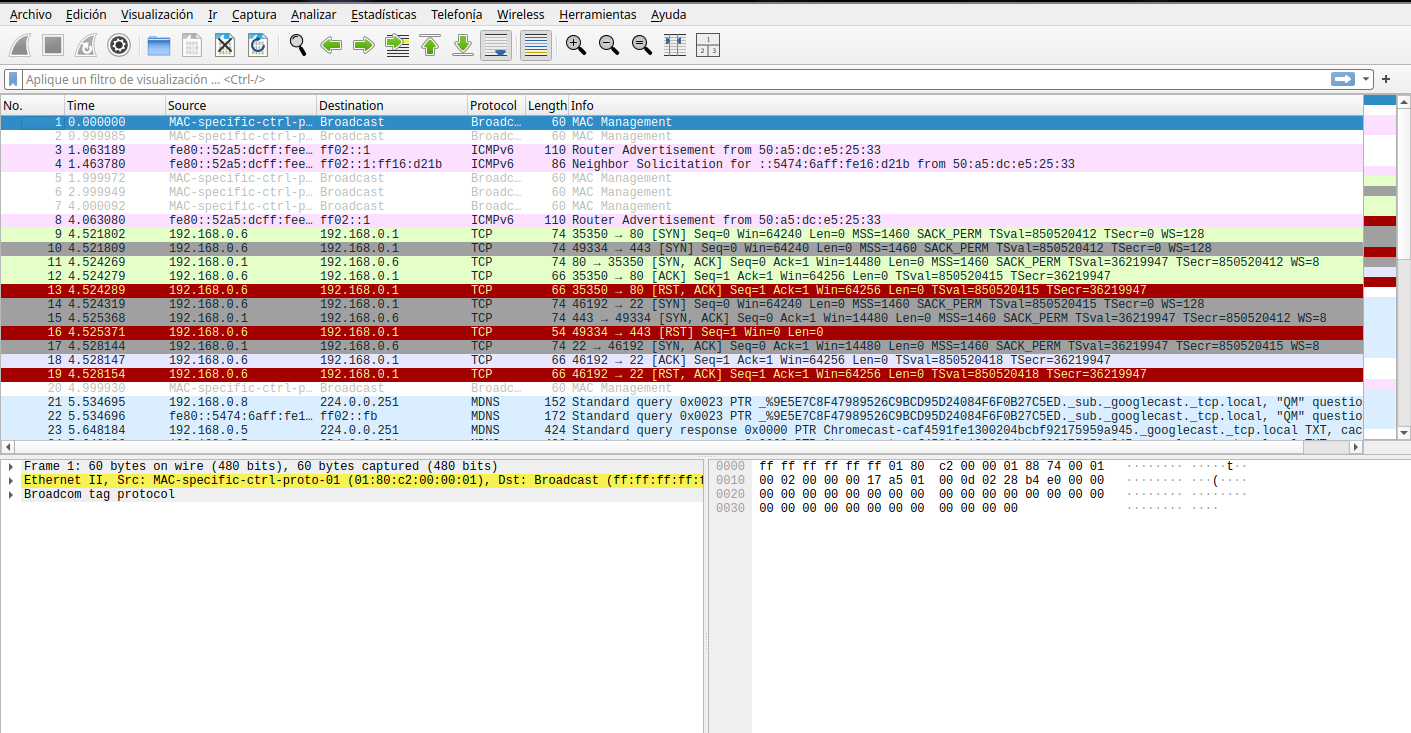
Task: Add a filter button with plus
Action: pyautogui.click(x=1386, y=79)
